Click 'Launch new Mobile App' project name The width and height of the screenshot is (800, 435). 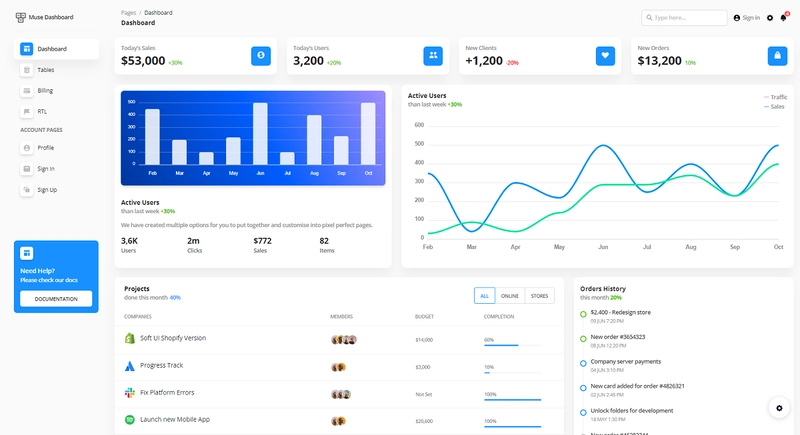(x=174, y=420)
